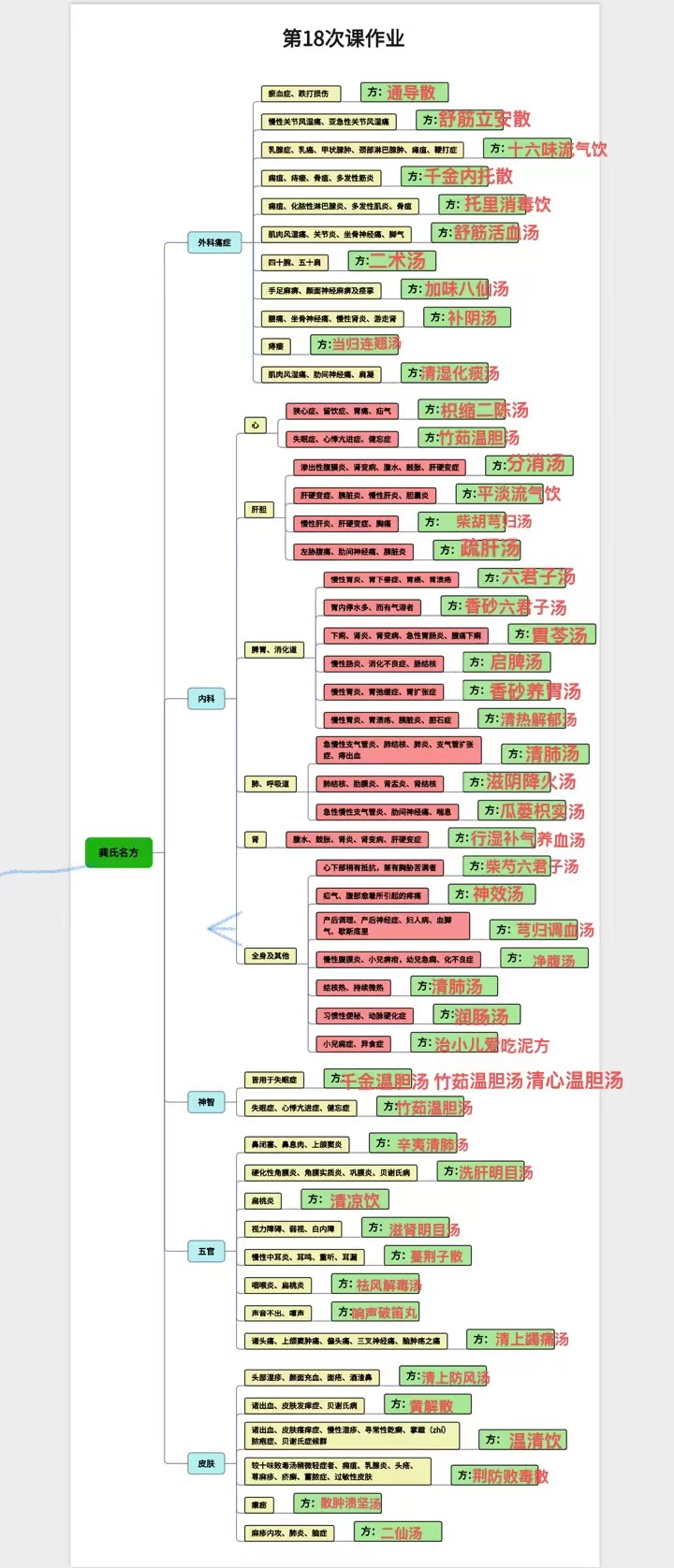Click the 四十腕、五十肩 node
674x1568 pixels.
[x=294, y=262]
